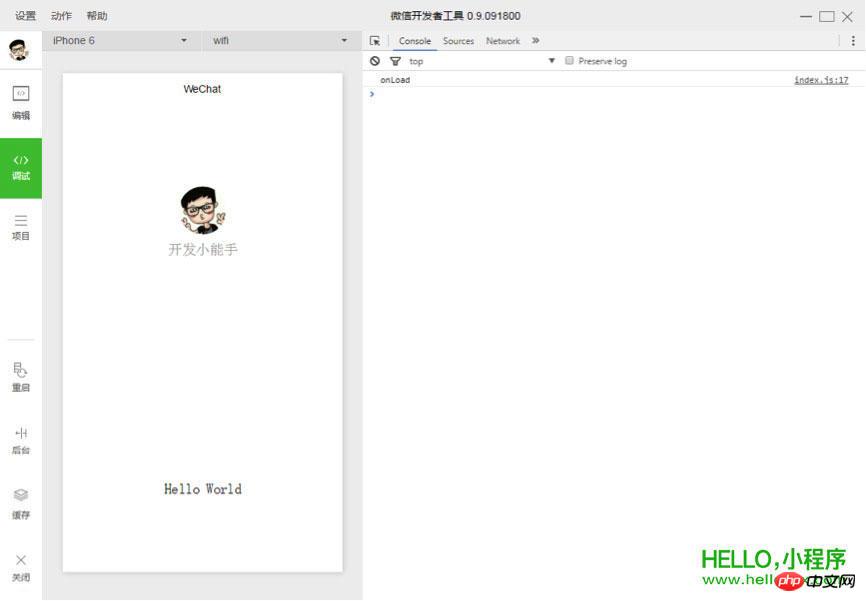
Task: Open the 帮助 menu
Action: [x=97, y=15]
